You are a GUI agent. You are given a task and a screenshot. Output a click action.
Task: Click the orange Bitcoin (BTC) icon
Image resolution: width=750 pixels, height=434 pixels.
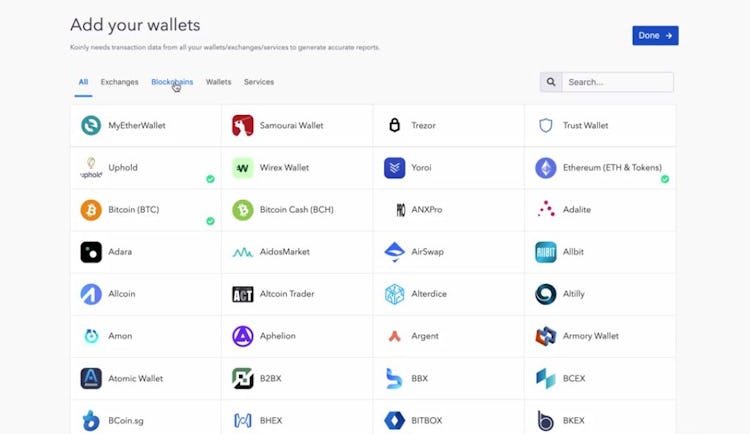coord(91,210)
